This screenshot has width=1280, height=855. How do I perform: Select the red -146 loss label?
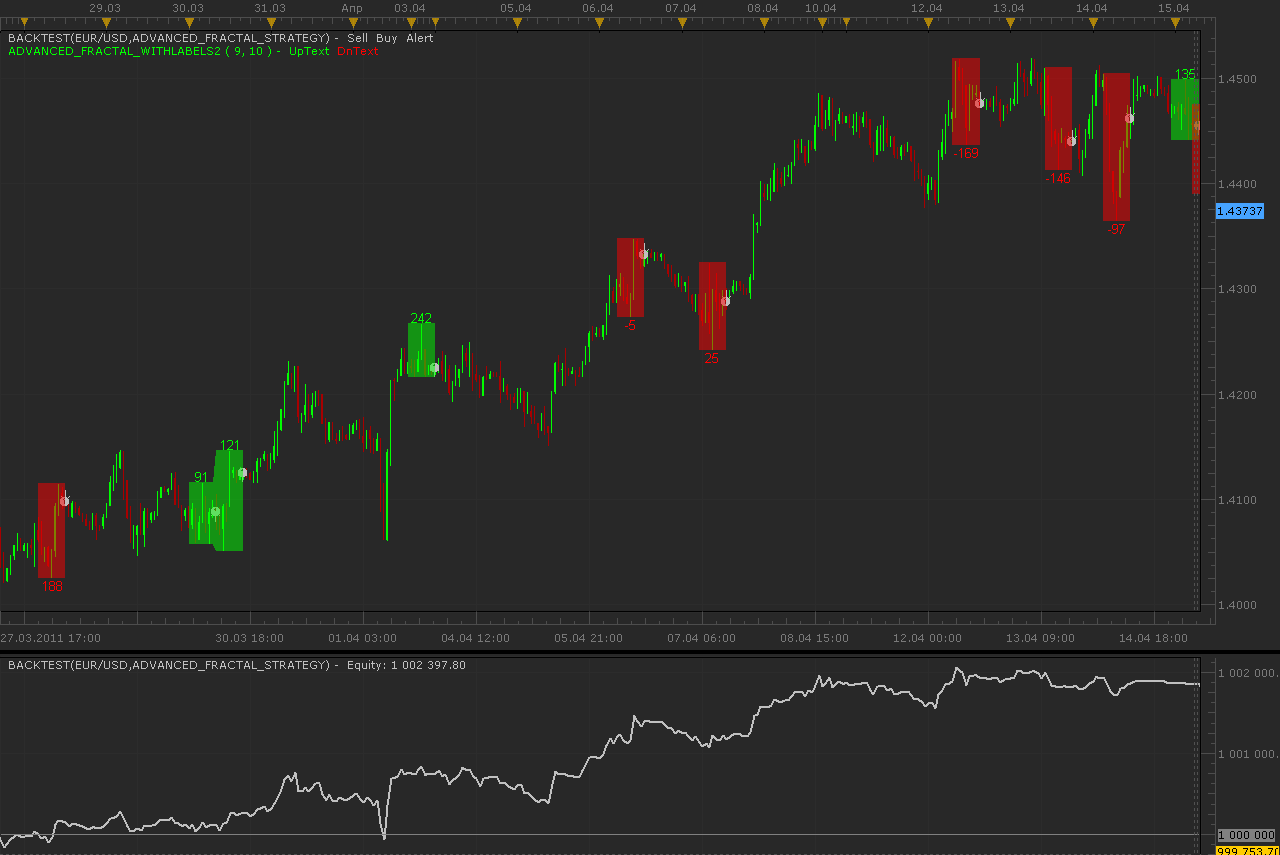point(1058,178)
